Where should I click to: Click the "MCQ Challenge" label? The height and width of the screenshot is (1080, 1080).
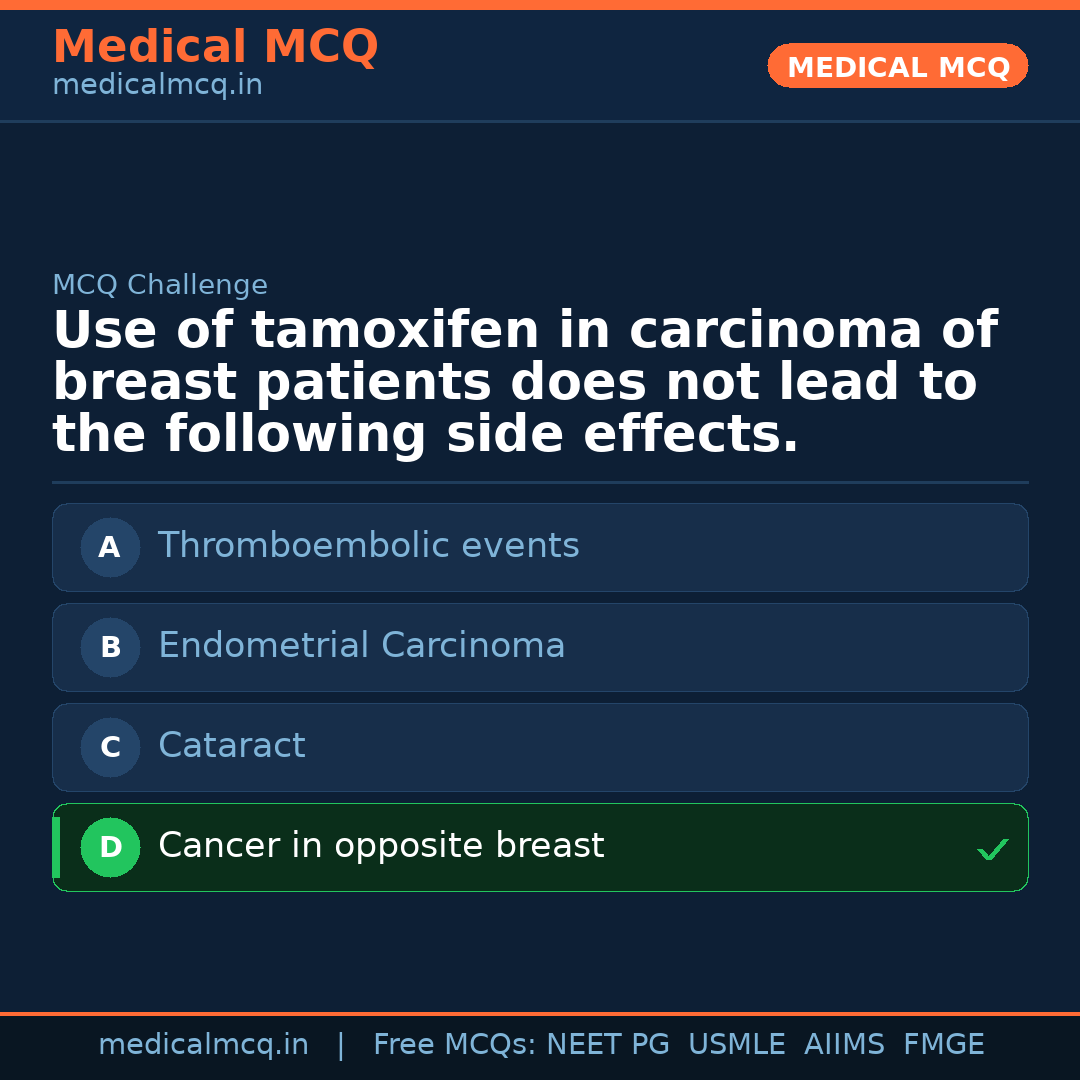click(160, 285)
